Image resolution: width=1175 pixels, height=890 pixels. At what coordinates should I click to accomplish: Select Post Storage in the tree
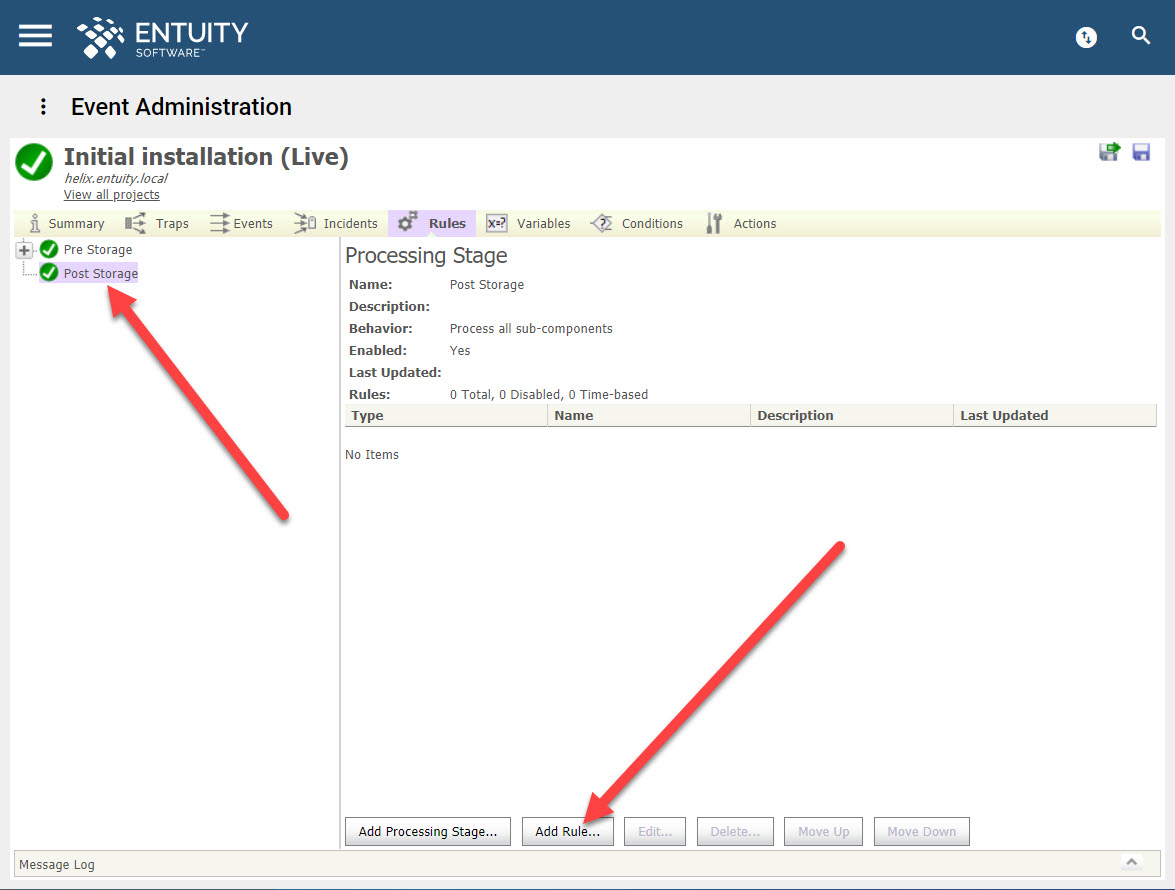coord(100,272)
